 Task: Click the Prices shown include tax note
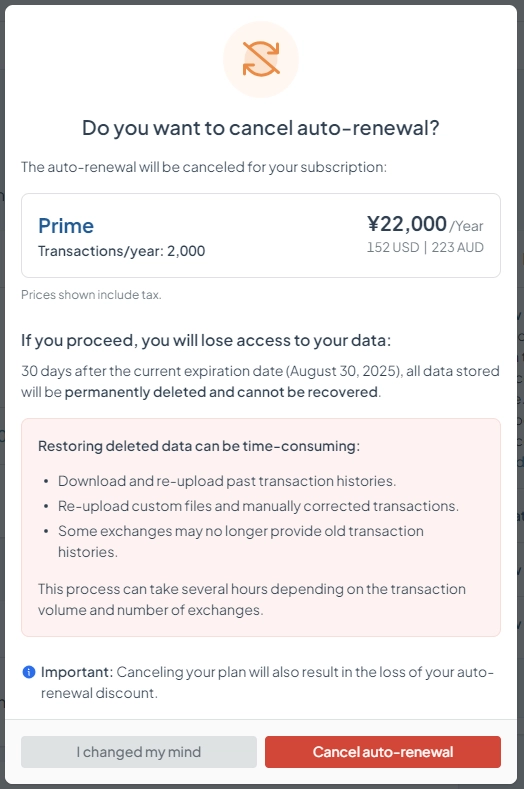click(91, 295)
